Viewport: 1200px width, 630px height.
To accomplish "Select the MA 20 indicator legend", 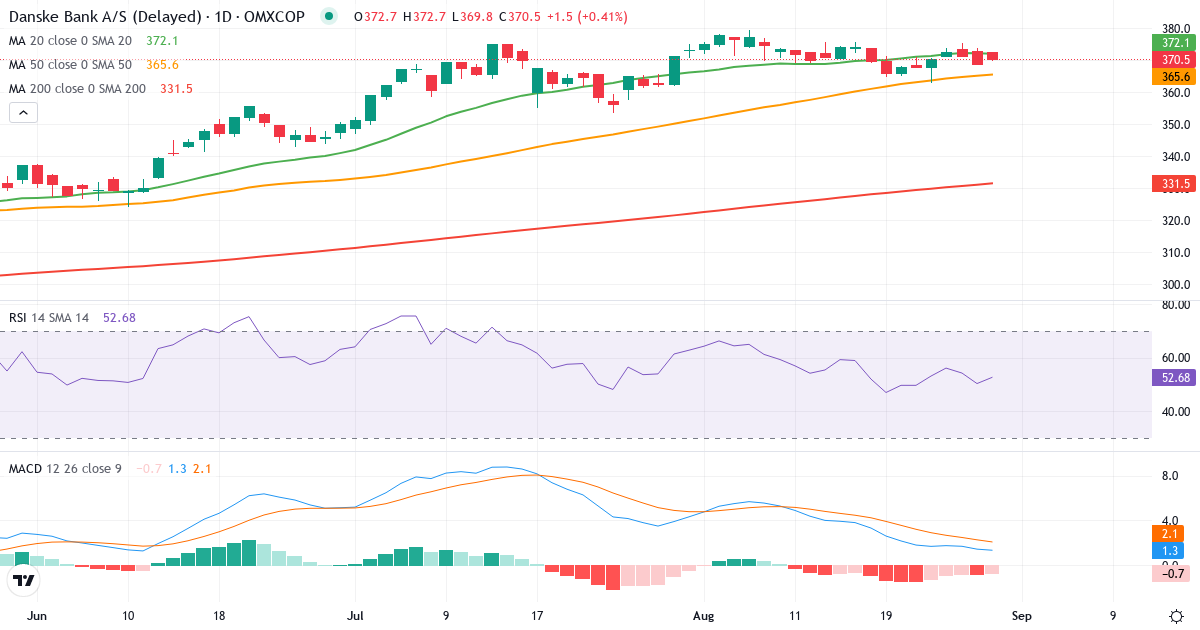I will coord(70,41).
